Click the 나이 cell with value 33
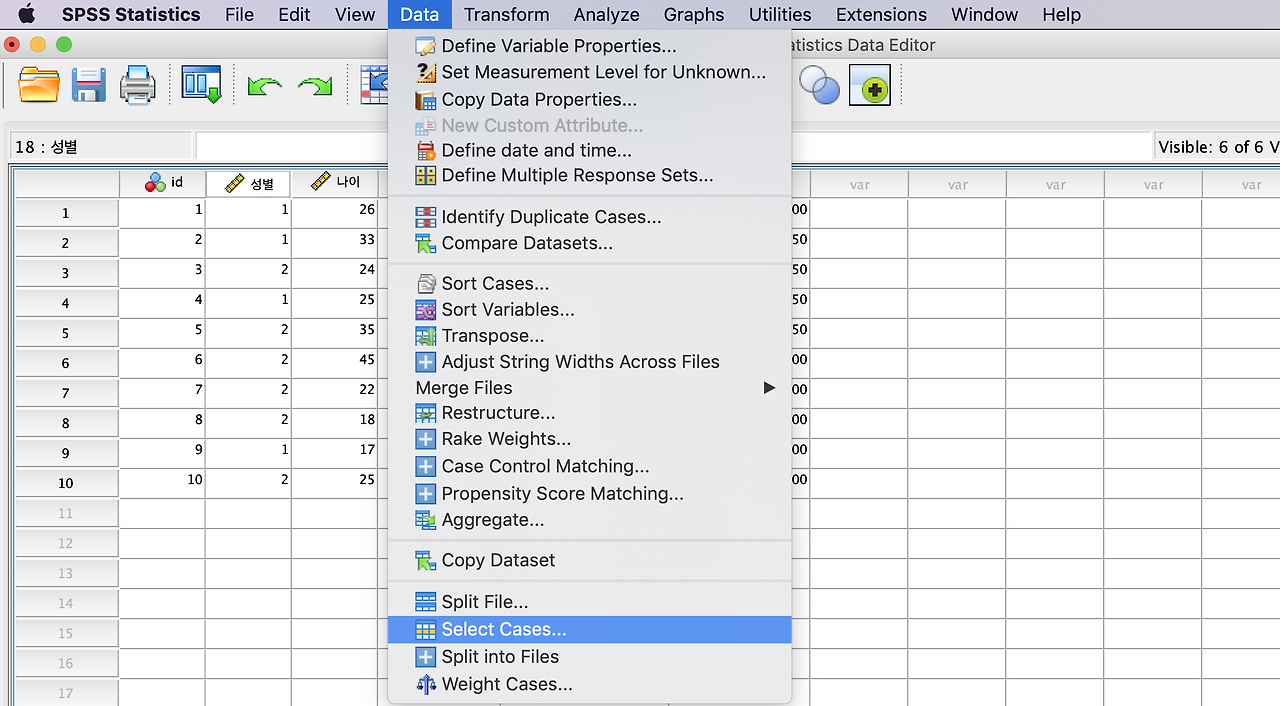Image resolution: width=1280 pixels, height=706 pixels. point(335,243)
